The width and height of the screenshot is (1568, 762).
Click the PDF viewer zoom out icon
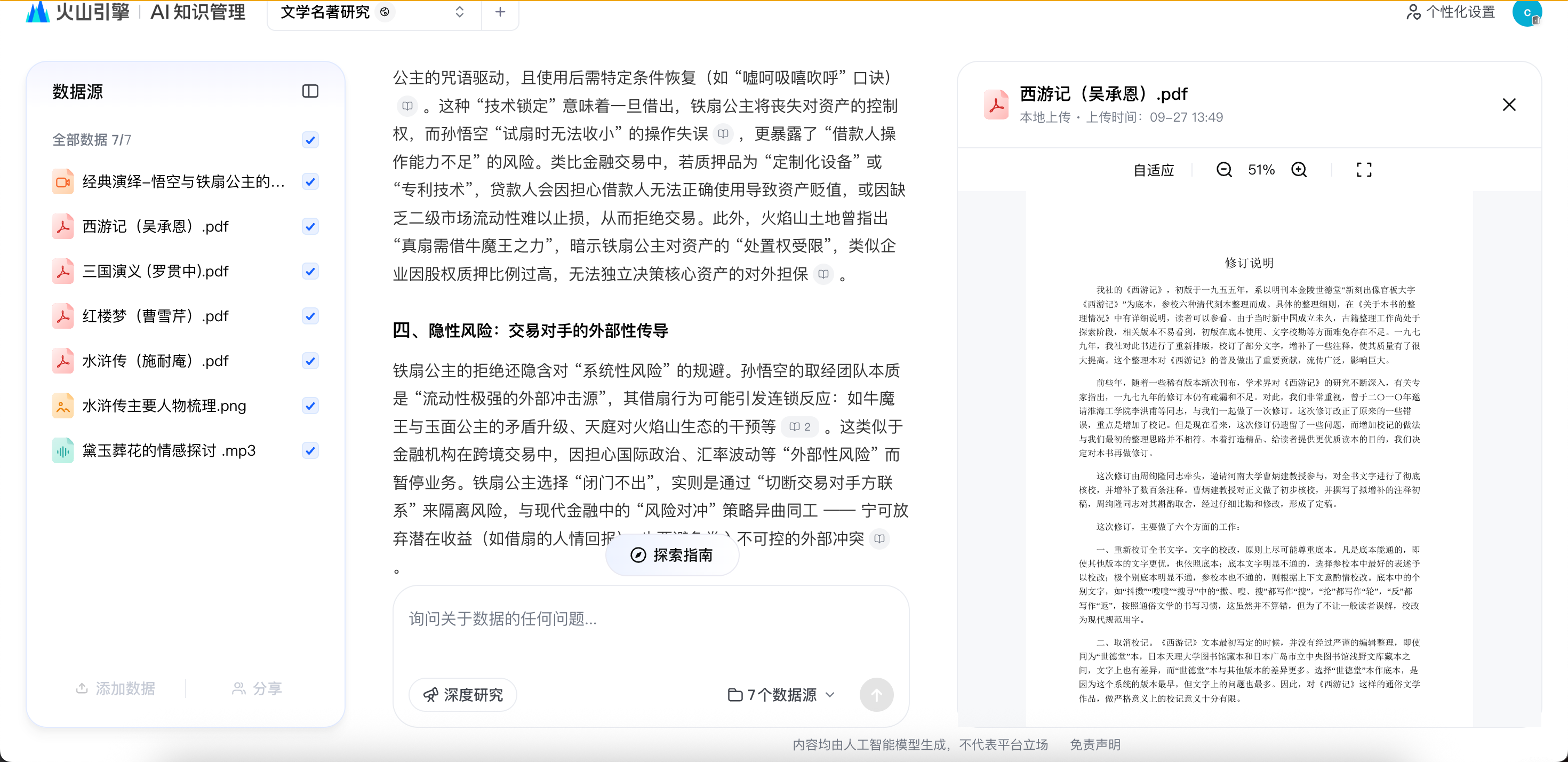tap(1223, 170)
